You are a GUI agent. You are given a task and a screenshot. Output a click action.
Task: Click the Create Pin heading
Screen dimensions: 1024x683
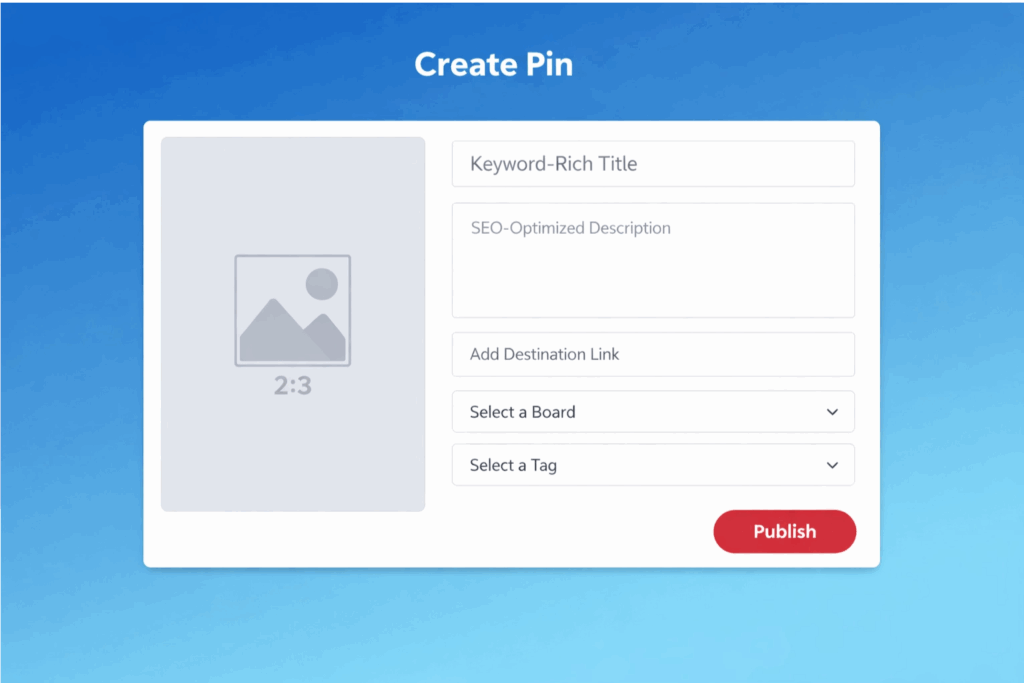click(x=493, y=64)
